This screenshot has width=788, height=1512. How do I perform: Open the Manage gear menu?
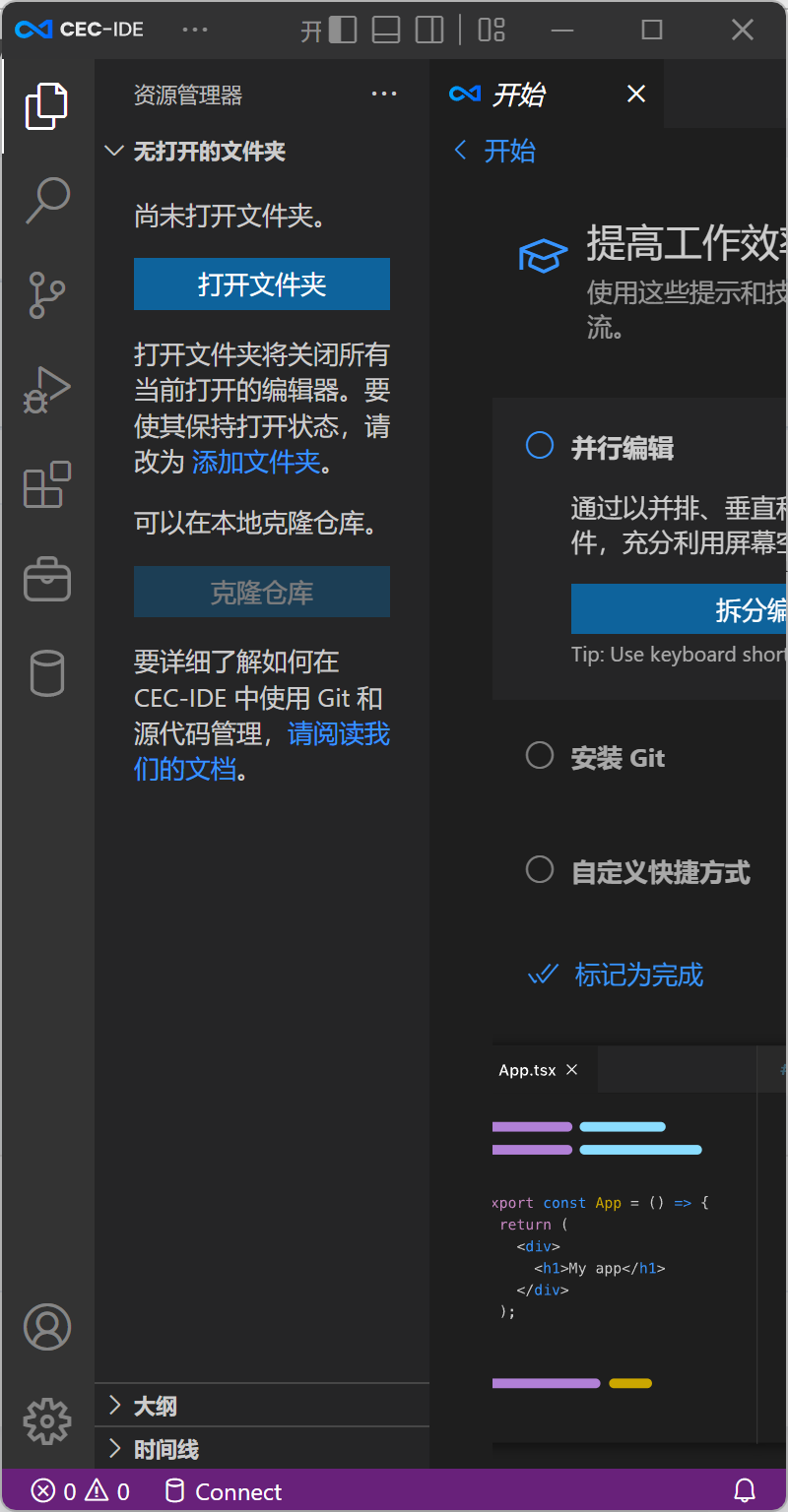coord(47,1421)
